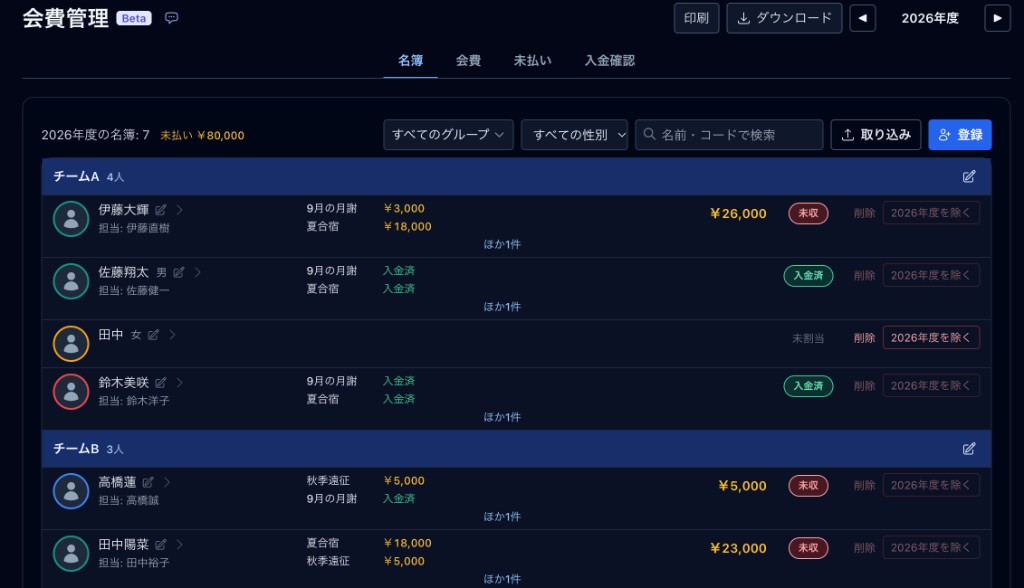Expand 佐藤翔太 details chevron
1024x588 pixels.
point(197,272)
